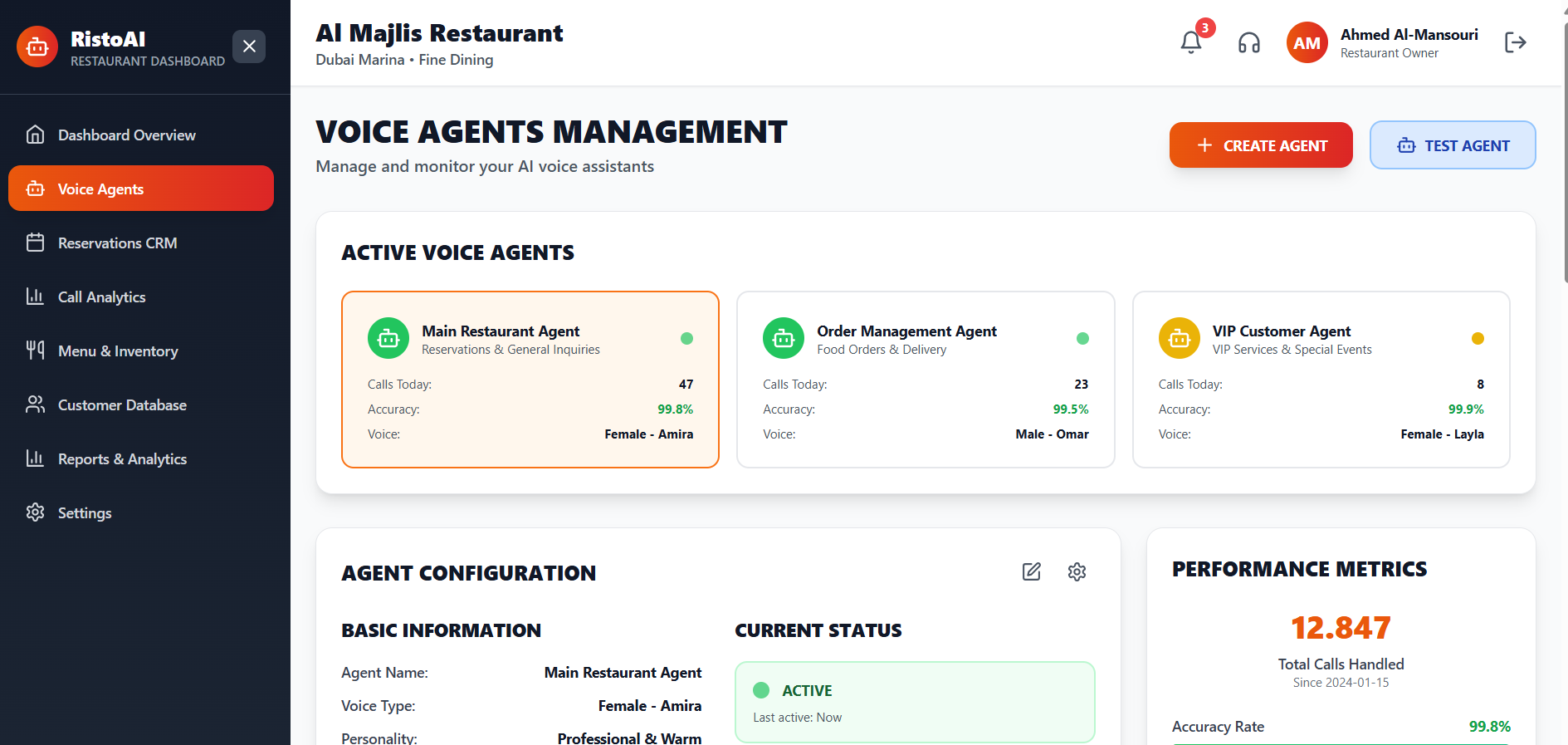Open the Customer Database section
Image resolution: width=1568 pixels, height=745 pixels.
(122, 404)
